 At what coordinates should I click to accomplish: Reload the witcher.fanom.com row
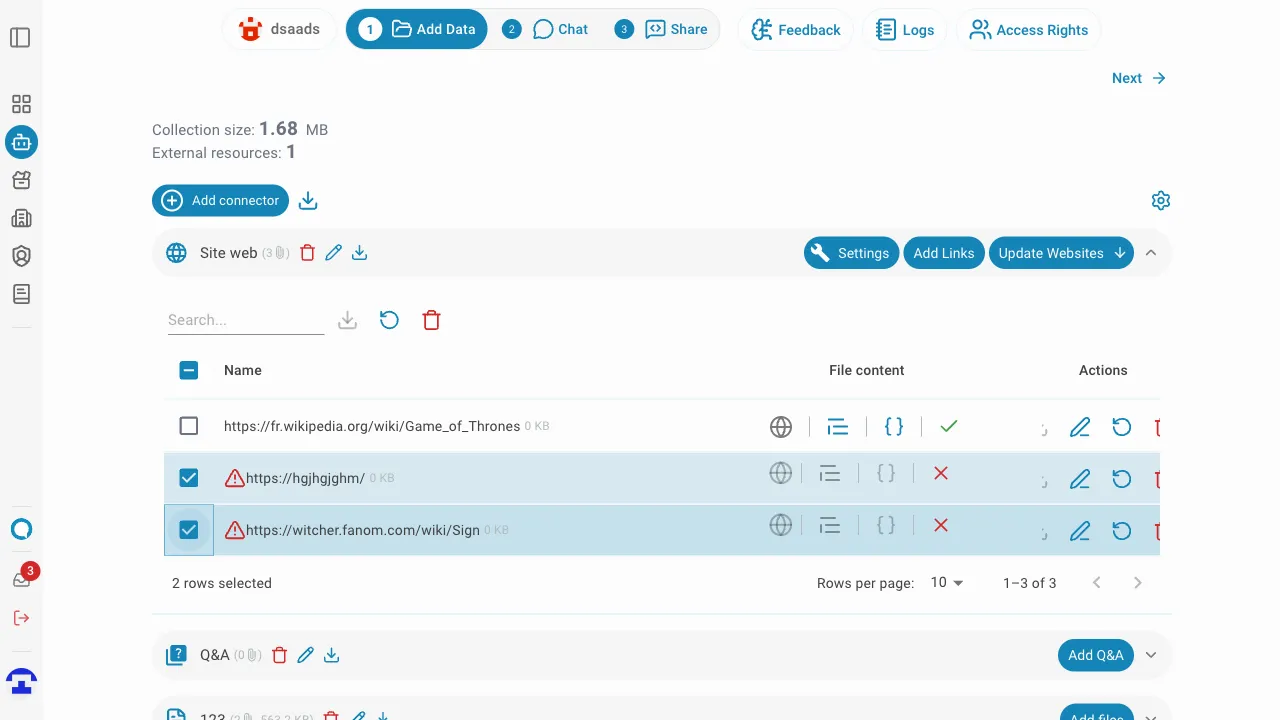click(x=1122, y=531)
